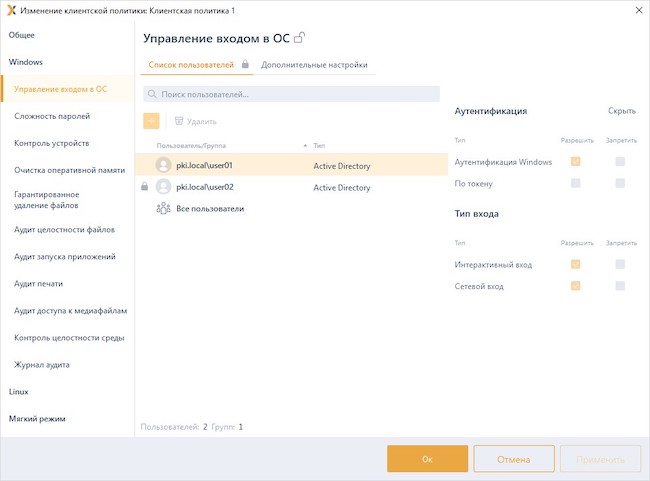Click the avatar icon of pki.local\user01
This screenshot has width=650, height=481.
163,166
